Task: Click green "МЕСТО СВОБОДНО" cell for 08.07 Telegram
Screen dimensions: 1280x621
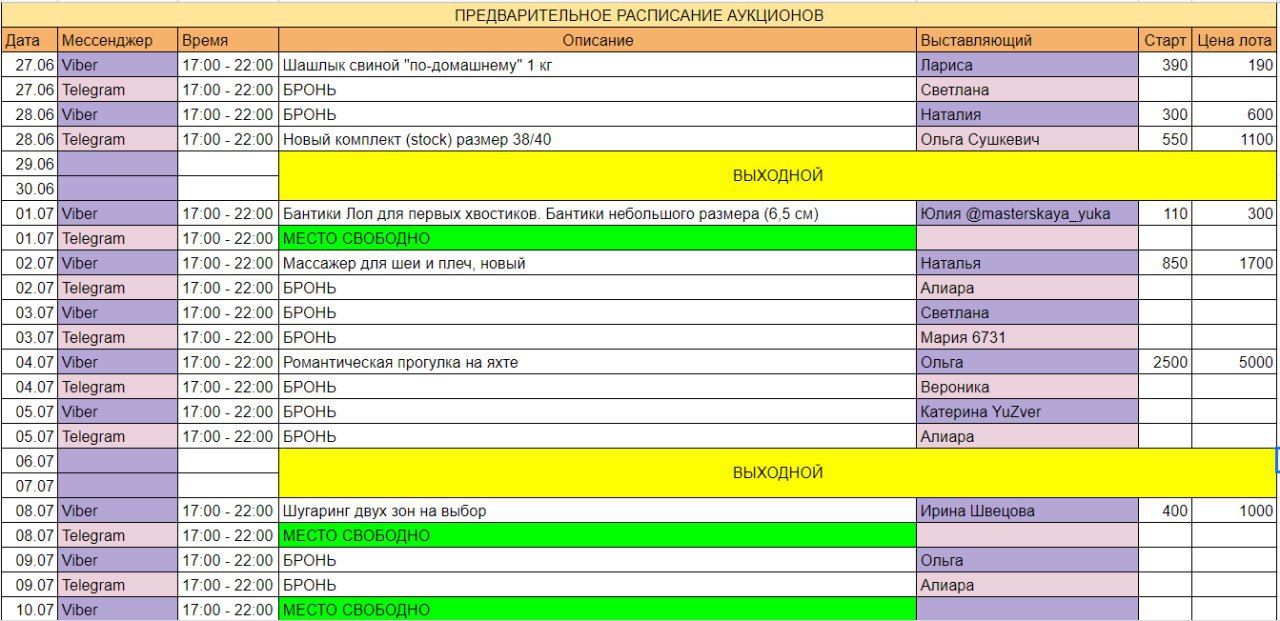Action: (x=598, y=535)
